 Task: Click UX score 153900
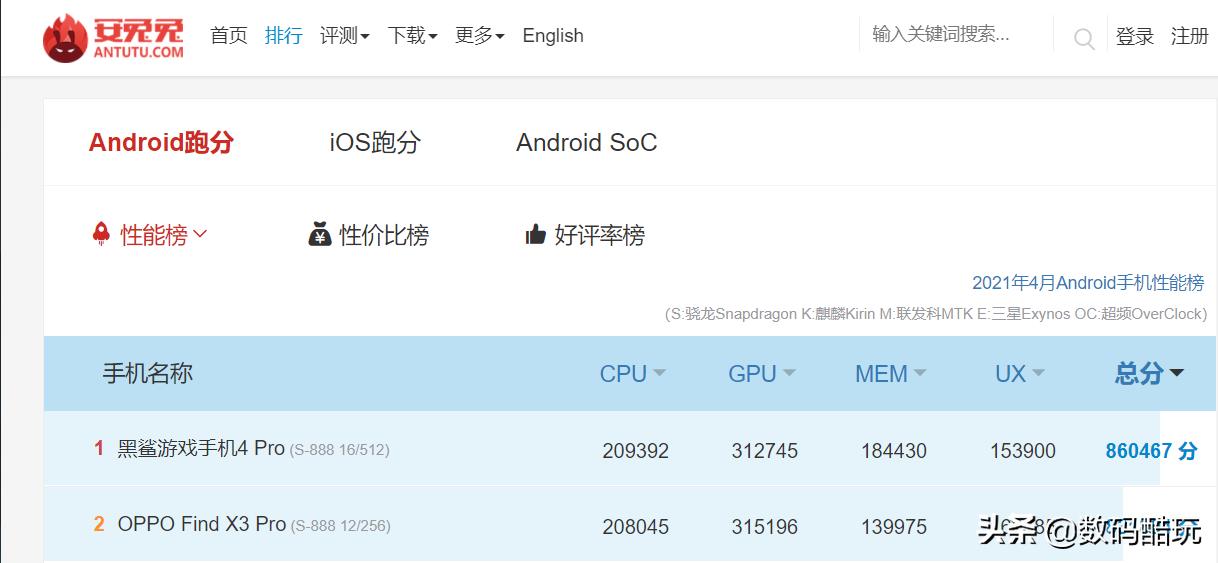[x=1023, y=451]
